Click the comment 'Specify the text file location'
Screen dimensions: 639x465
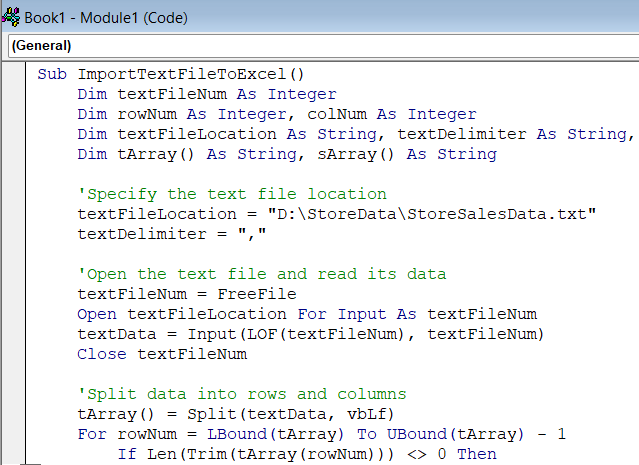pos(232,194)
